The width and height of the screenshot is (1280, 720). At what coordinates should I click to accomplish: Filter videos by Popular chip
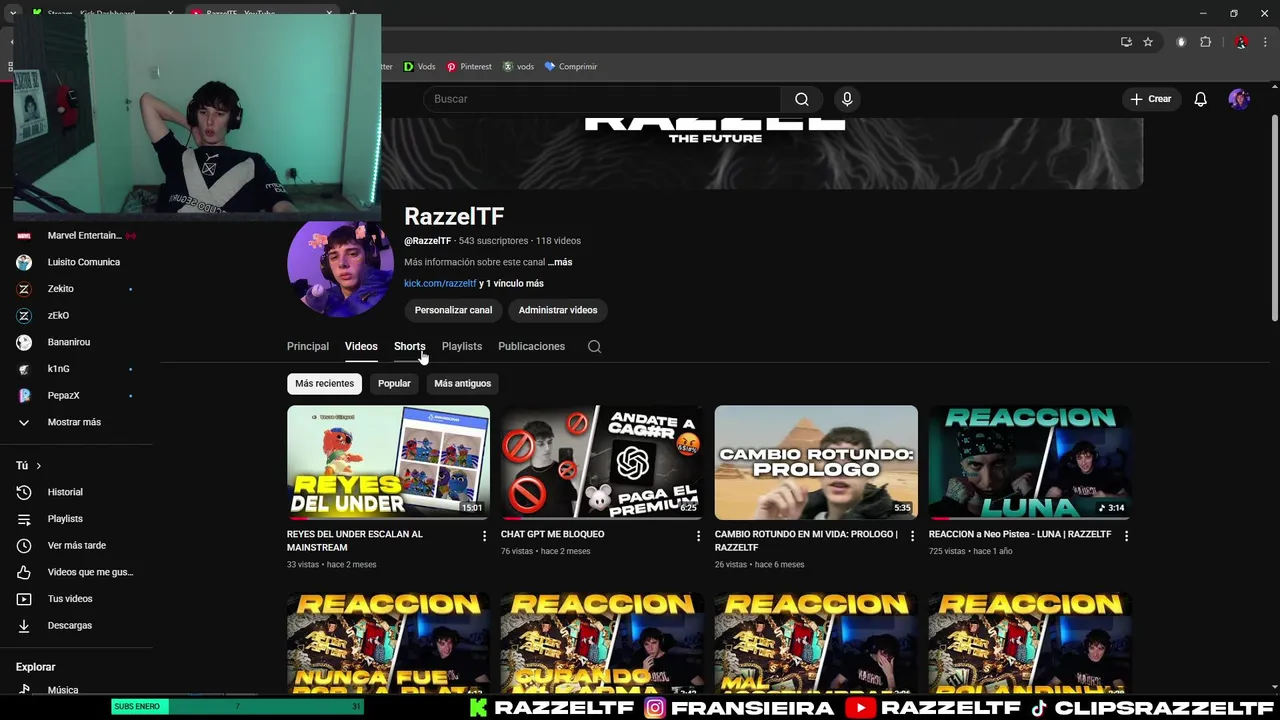coord(394,383)
